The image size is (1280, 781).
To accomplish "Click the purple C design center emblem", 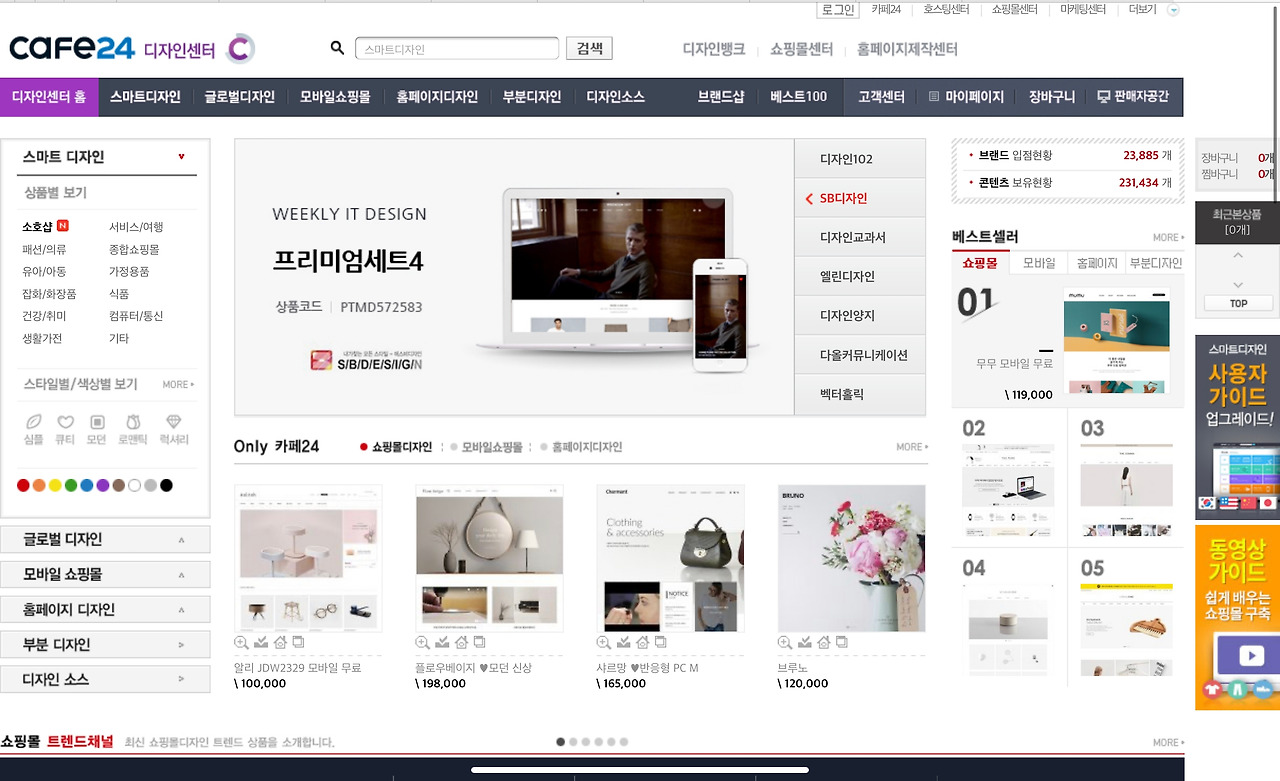I will click(x=240, y=48).
